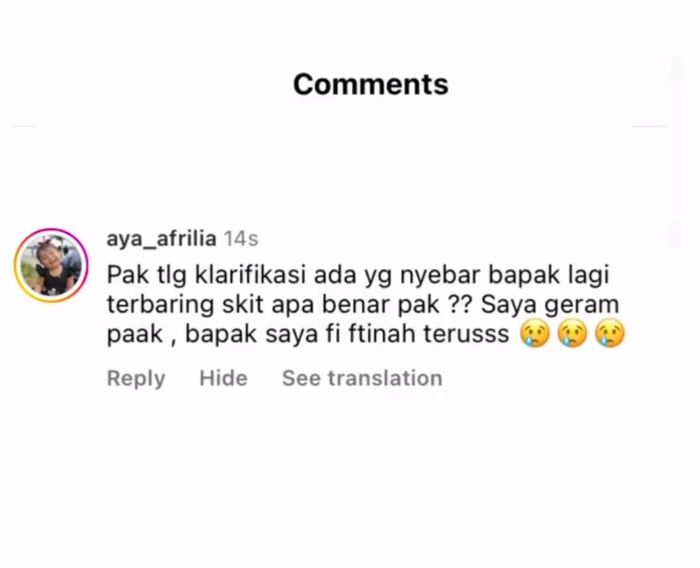Click the faint scrollbar on the right edge
This screenshot has width=700, height=568.
pyautogui.click(x=675, y=152)
